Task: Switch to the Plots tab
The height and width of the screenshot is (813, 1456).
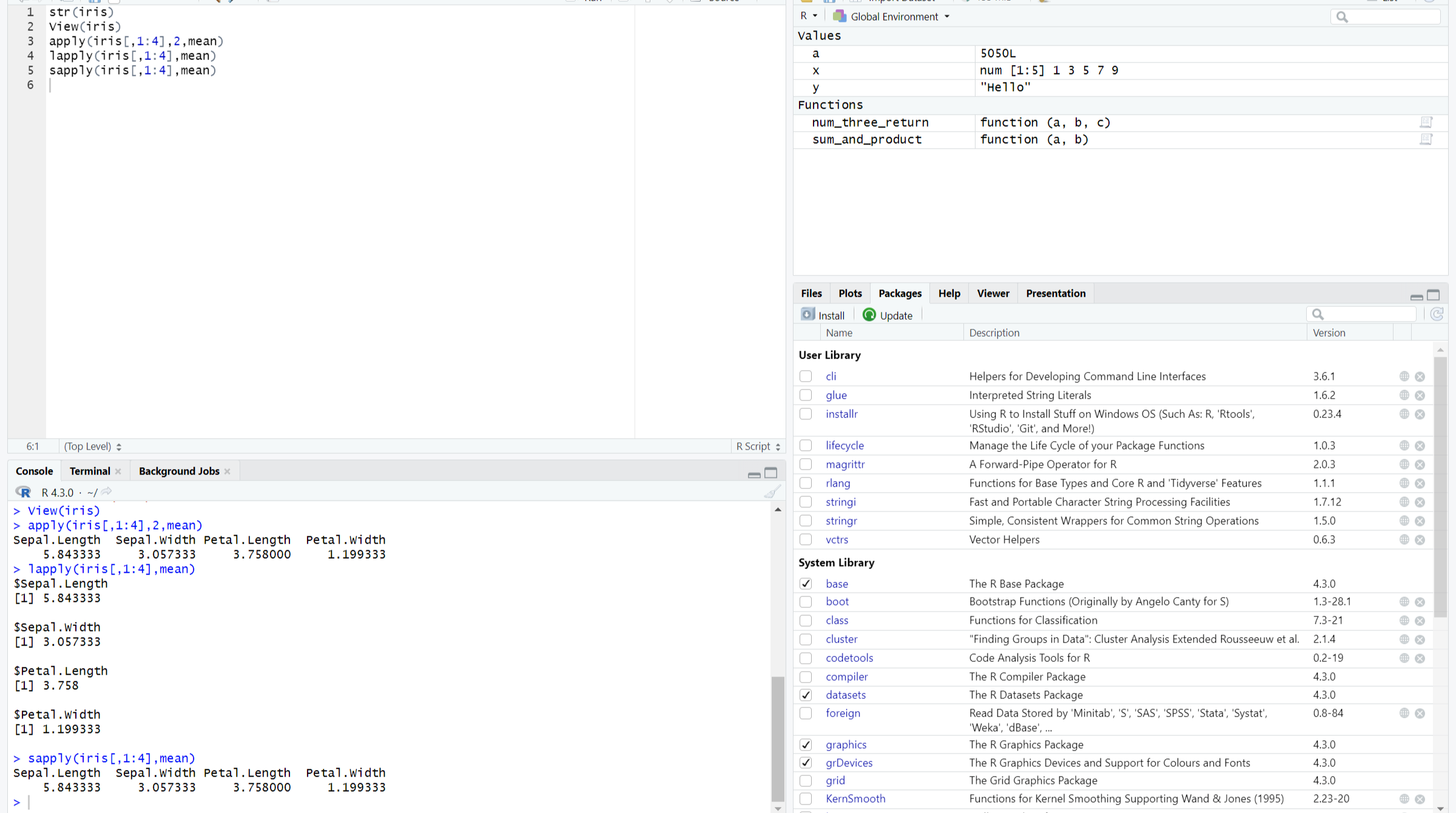Action: click(x=850, y=294)
